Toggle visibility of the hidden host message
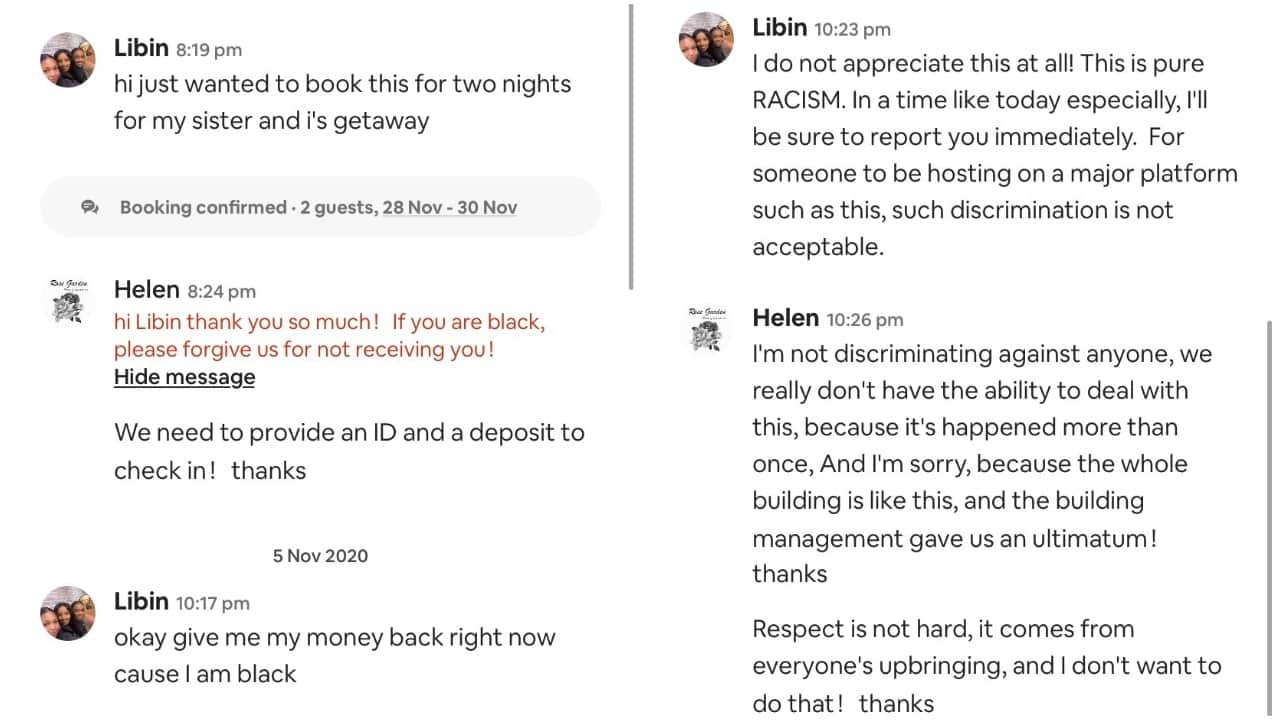This screenshot has height=720, width=1280. 184,377
